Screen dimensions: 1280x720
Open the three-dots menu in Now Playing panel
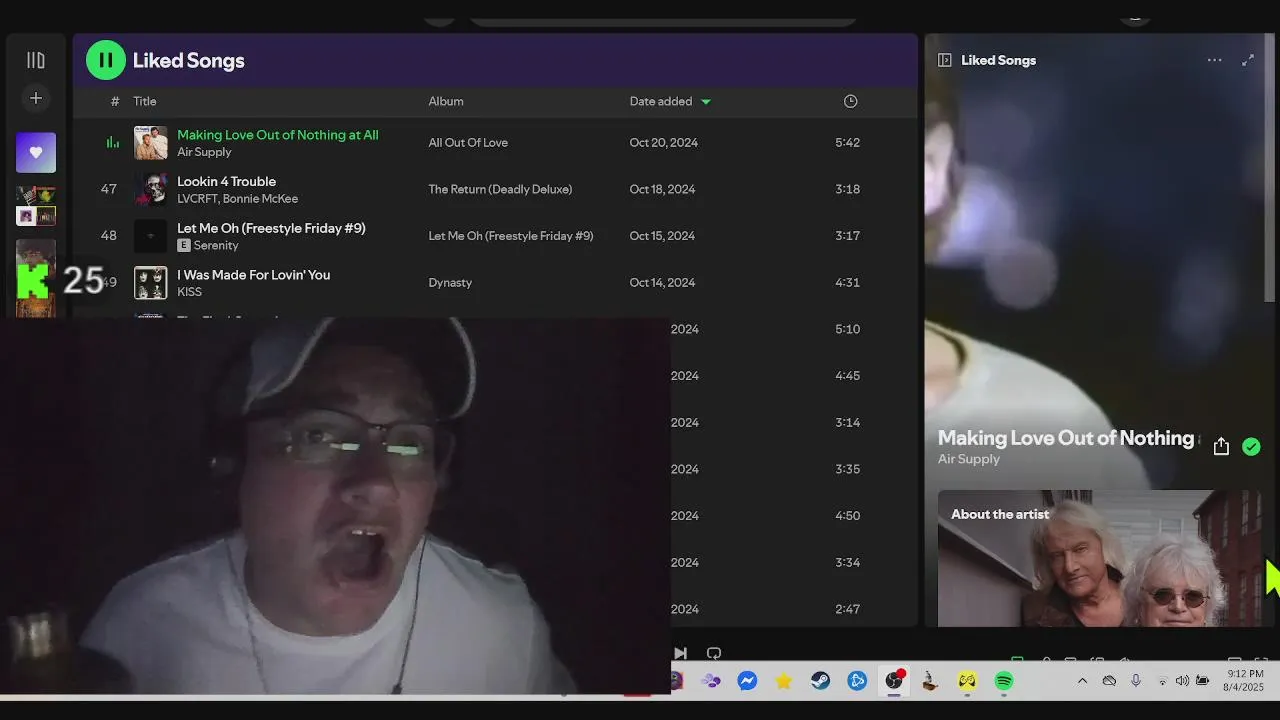[1214, 60]
